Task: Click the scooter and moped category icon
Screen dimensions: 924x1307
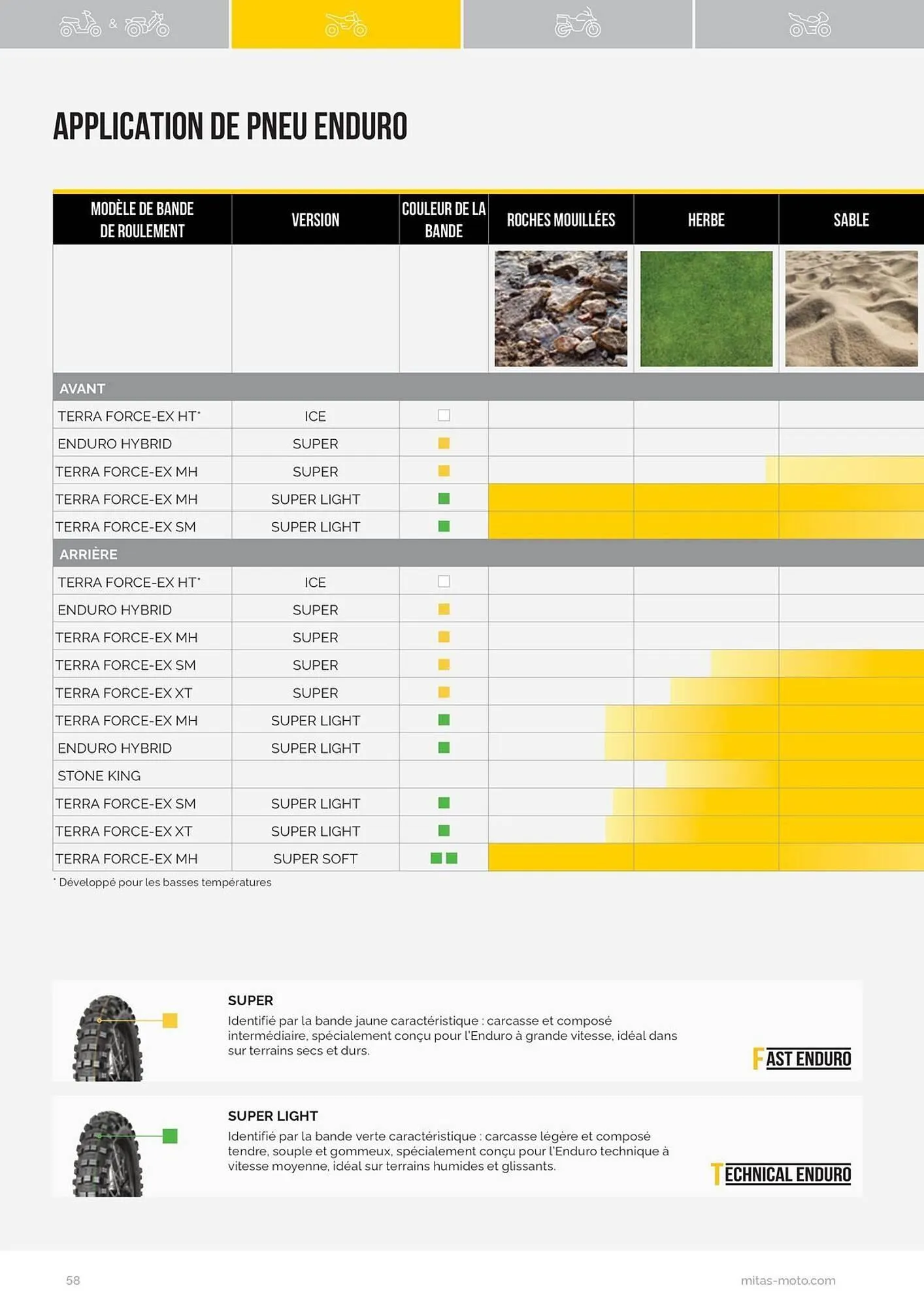Action: [x=114, y=24]
